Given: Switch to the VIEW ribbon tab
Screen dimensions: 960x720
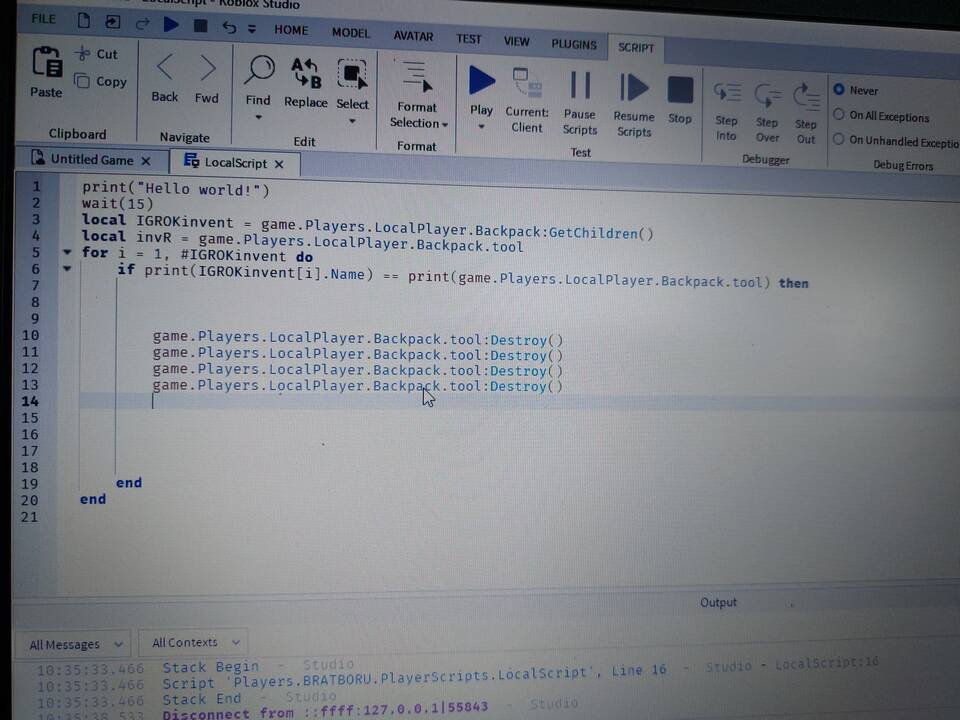Looking at the screenshot, I should pos(516,41).
